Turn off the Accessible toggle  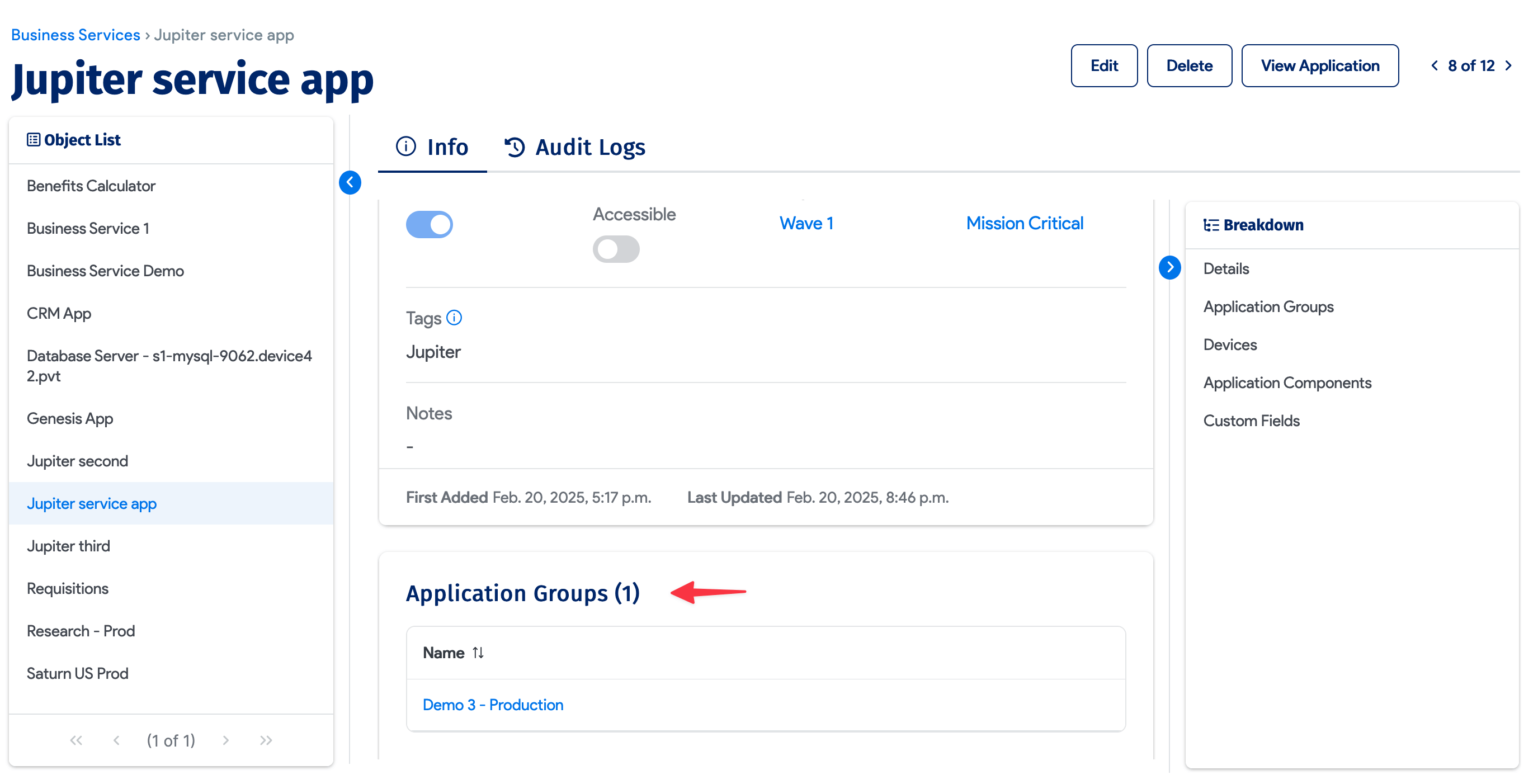point(430,224)
